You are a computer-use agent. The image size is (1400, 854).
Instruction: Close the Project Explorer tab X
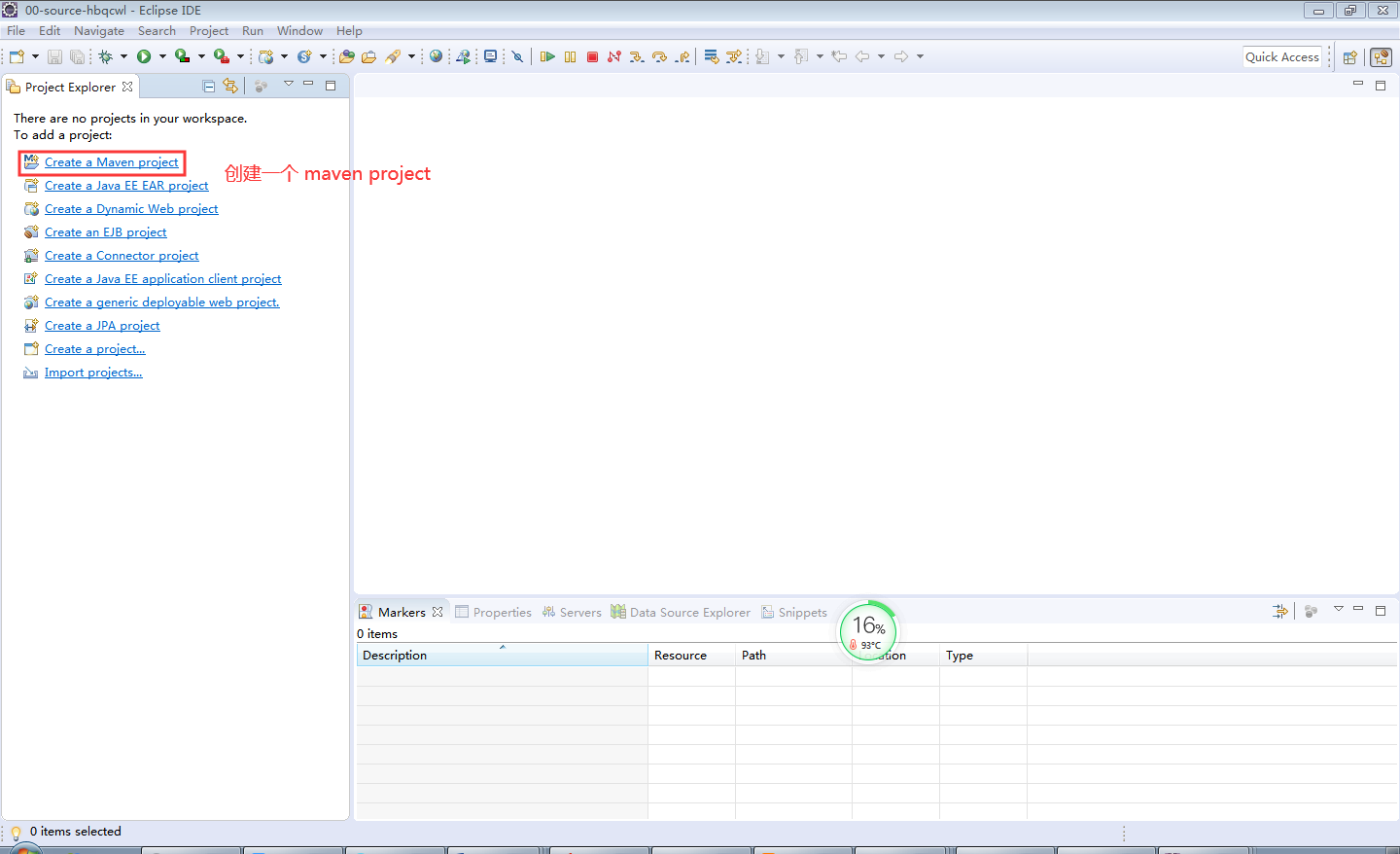coord(127,87)
